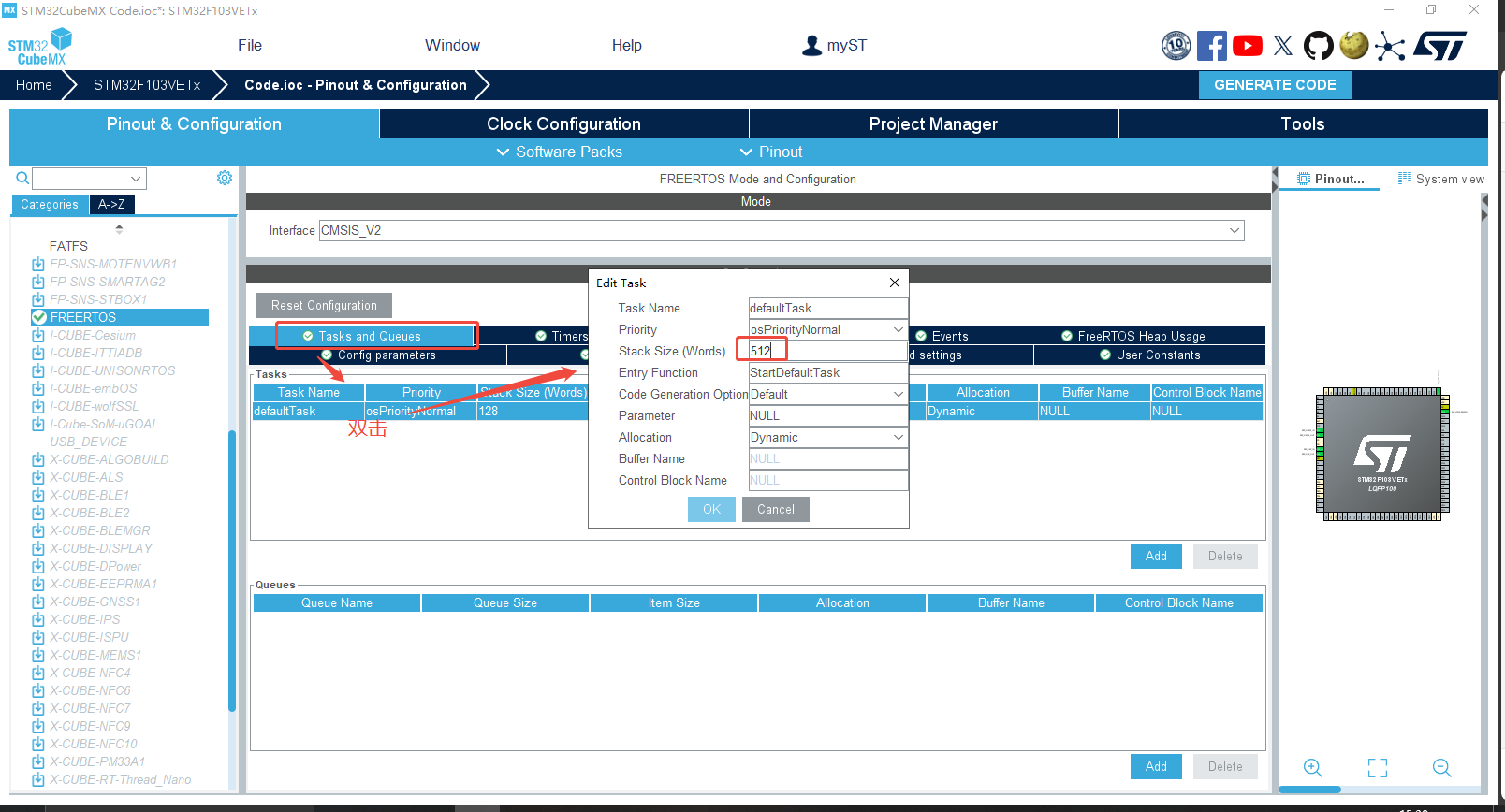The height and width of the screenshot is (812, 1505).
Task: Collapse the category list up arrow
Action: click(x=119, y=227)
